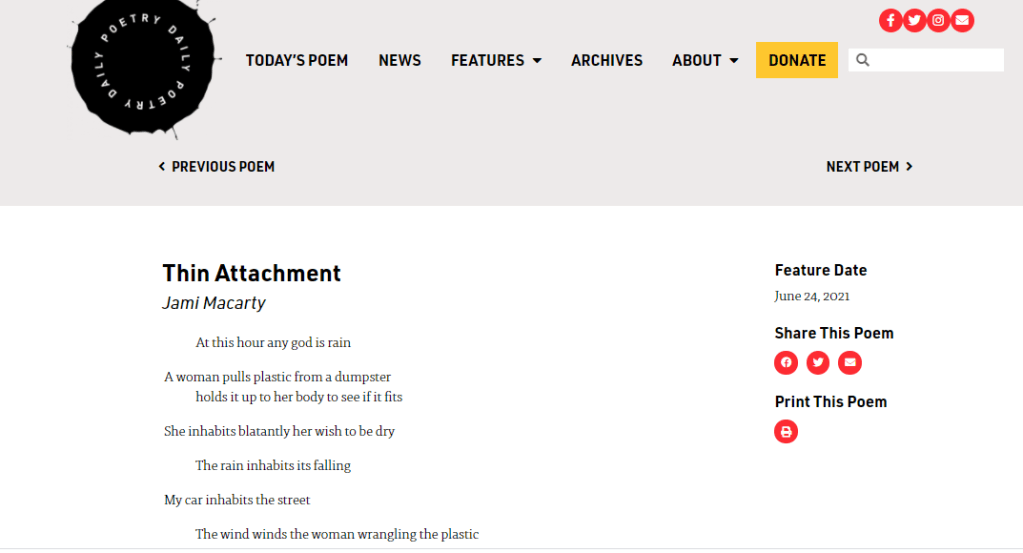
Task: Click the poem title Thin Attachment
Action: [252, 273]
